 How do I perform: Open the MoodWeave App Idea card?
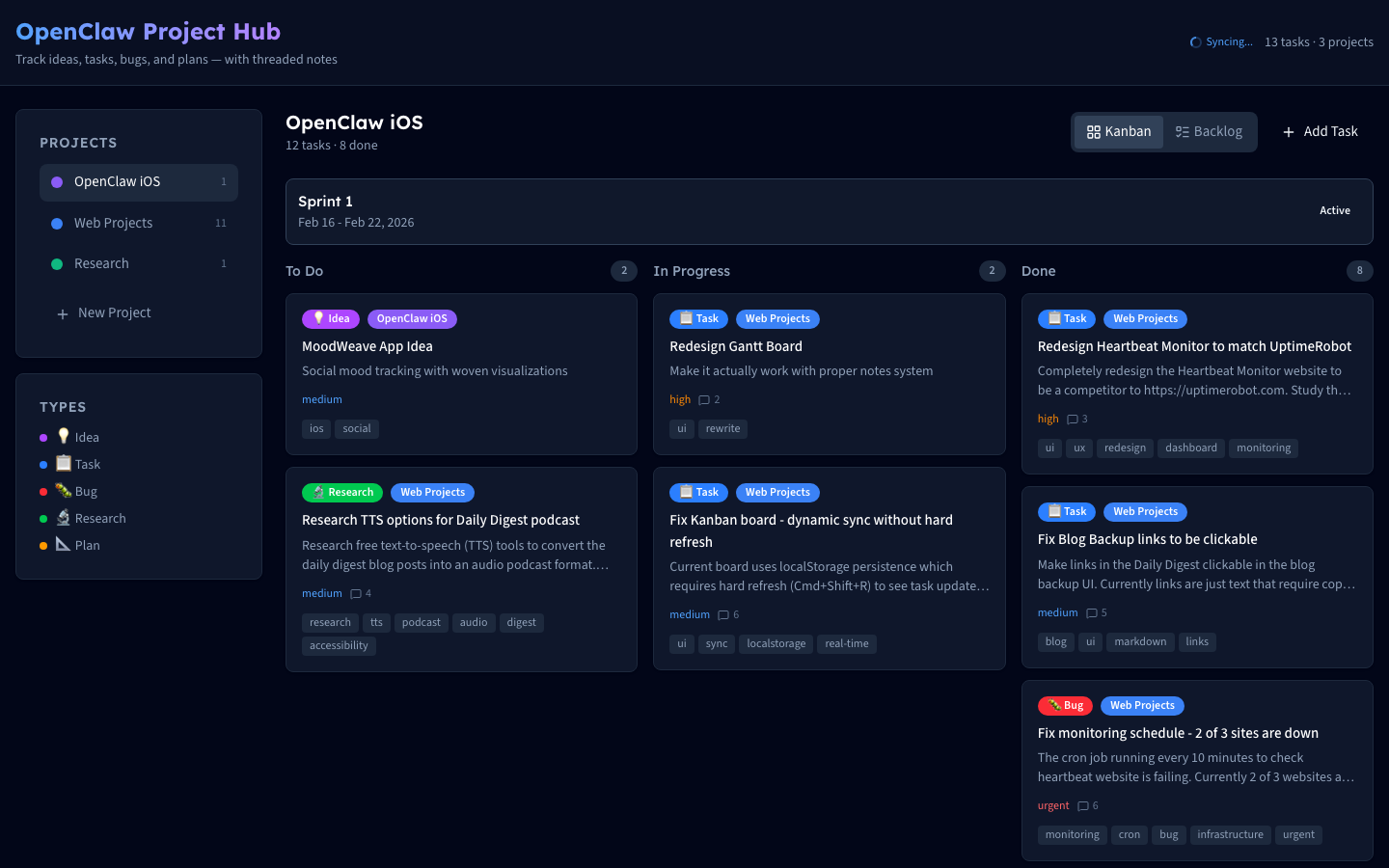point(367,346)
